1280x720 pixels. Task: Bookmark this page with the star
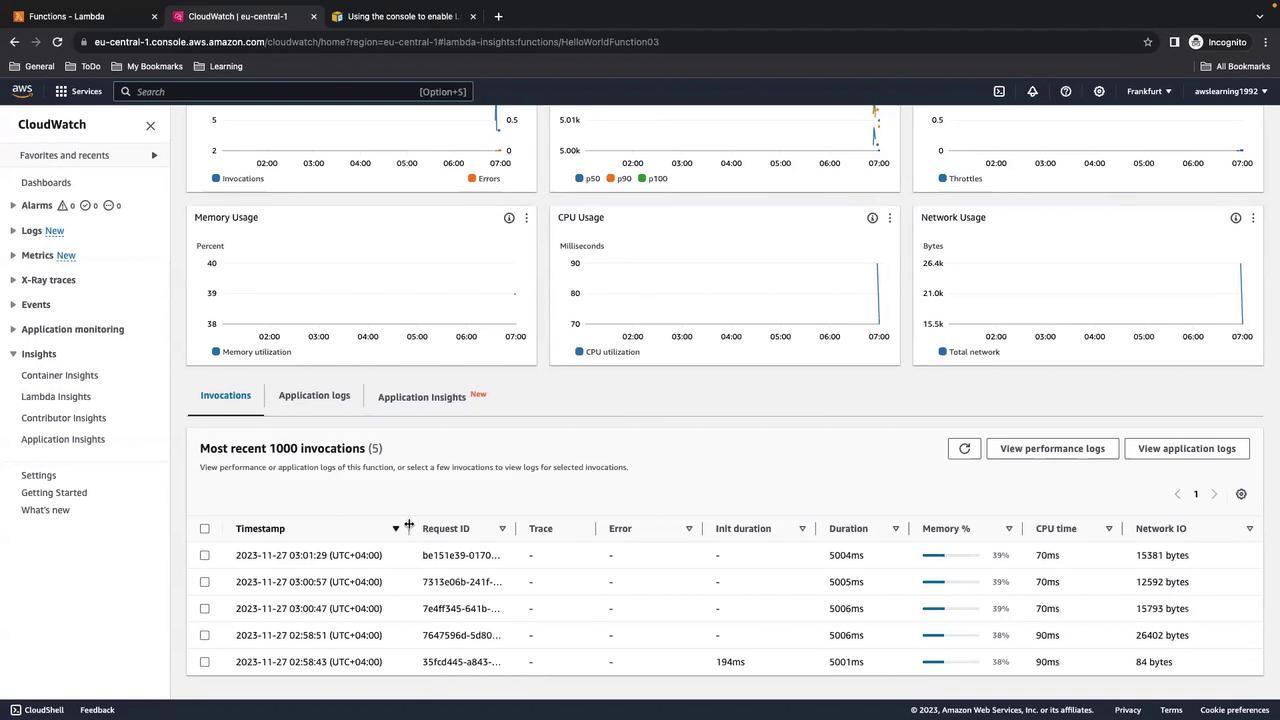click(x=1148, y=42)
